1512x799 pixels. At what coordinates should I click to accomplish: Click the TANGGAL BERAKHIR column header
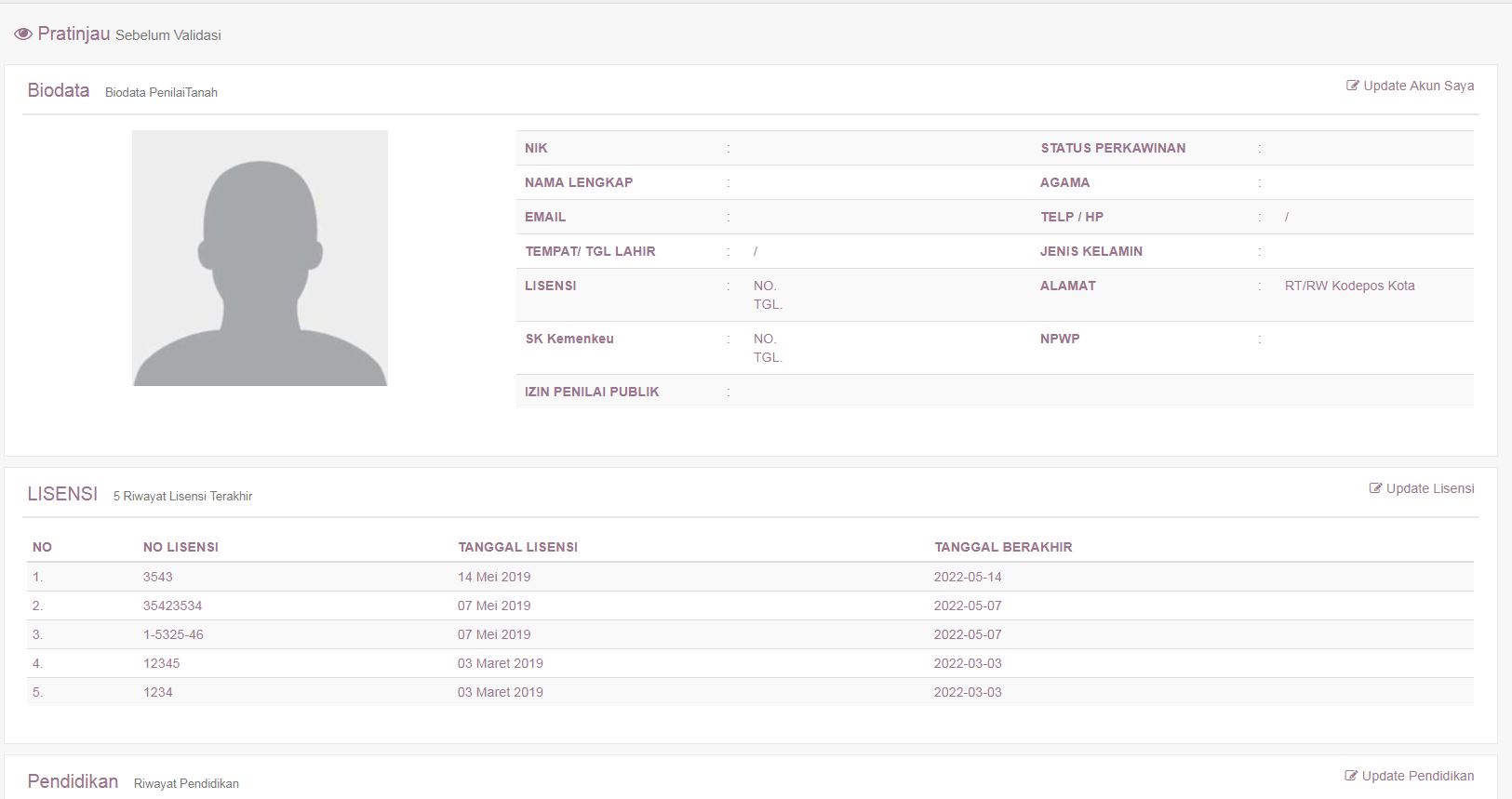coord(1003,547)
